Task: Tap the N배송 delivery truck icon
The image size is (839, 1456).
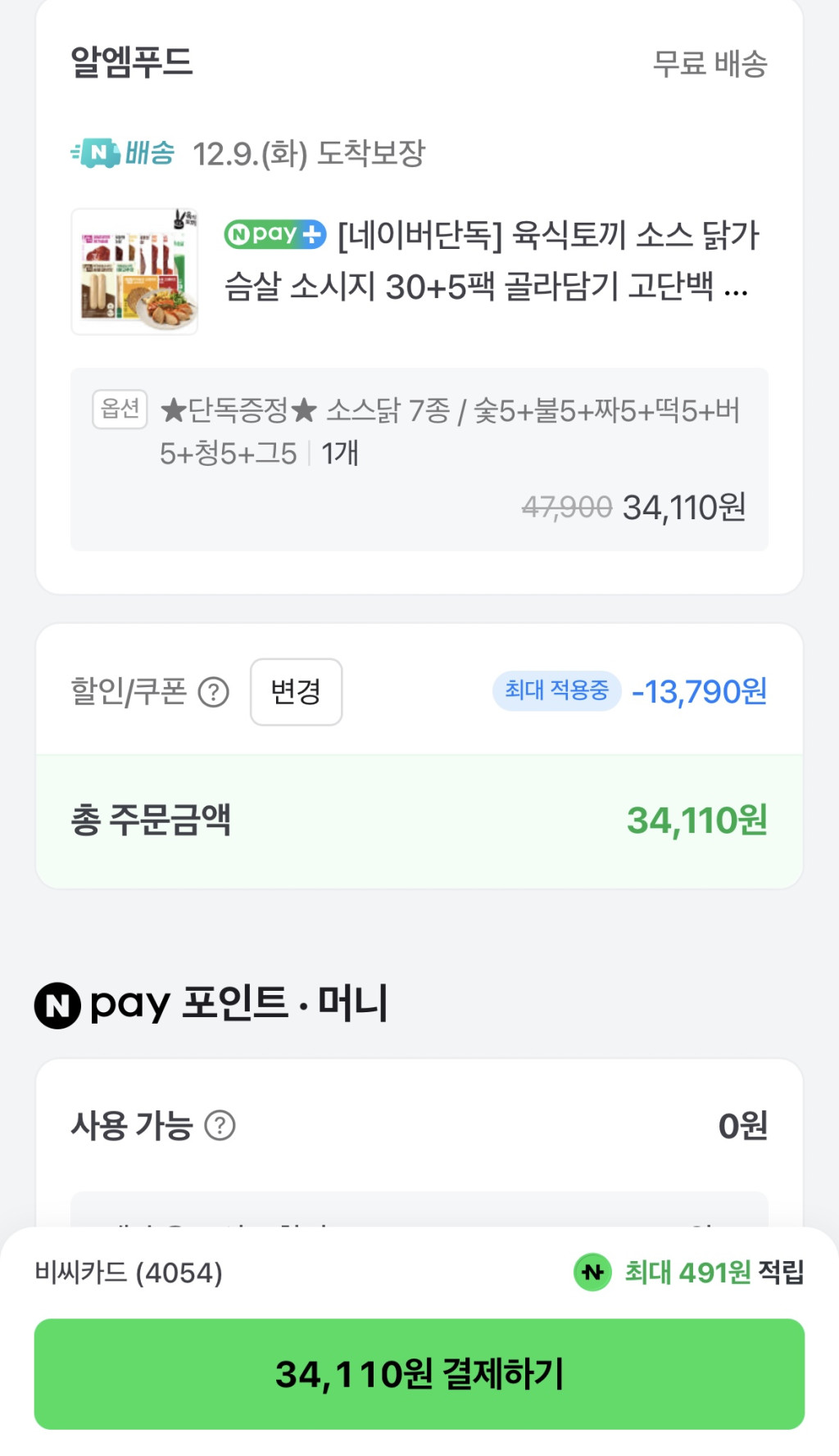Action: 97,153
